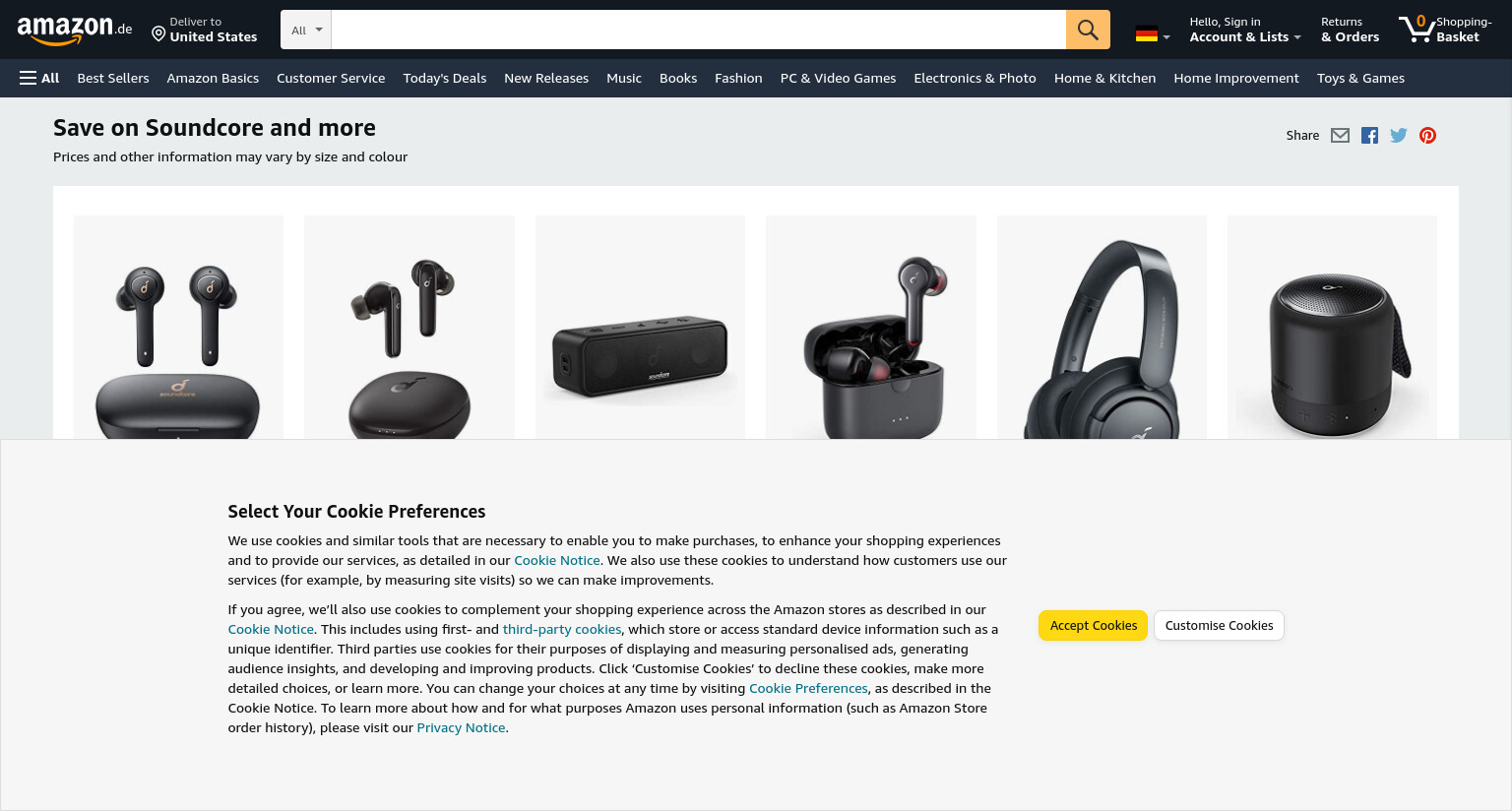Open the shopping basket cart icon
Image resolution: width=1512 pixels, height=811 pixels.
click(x=1445, y=30)
